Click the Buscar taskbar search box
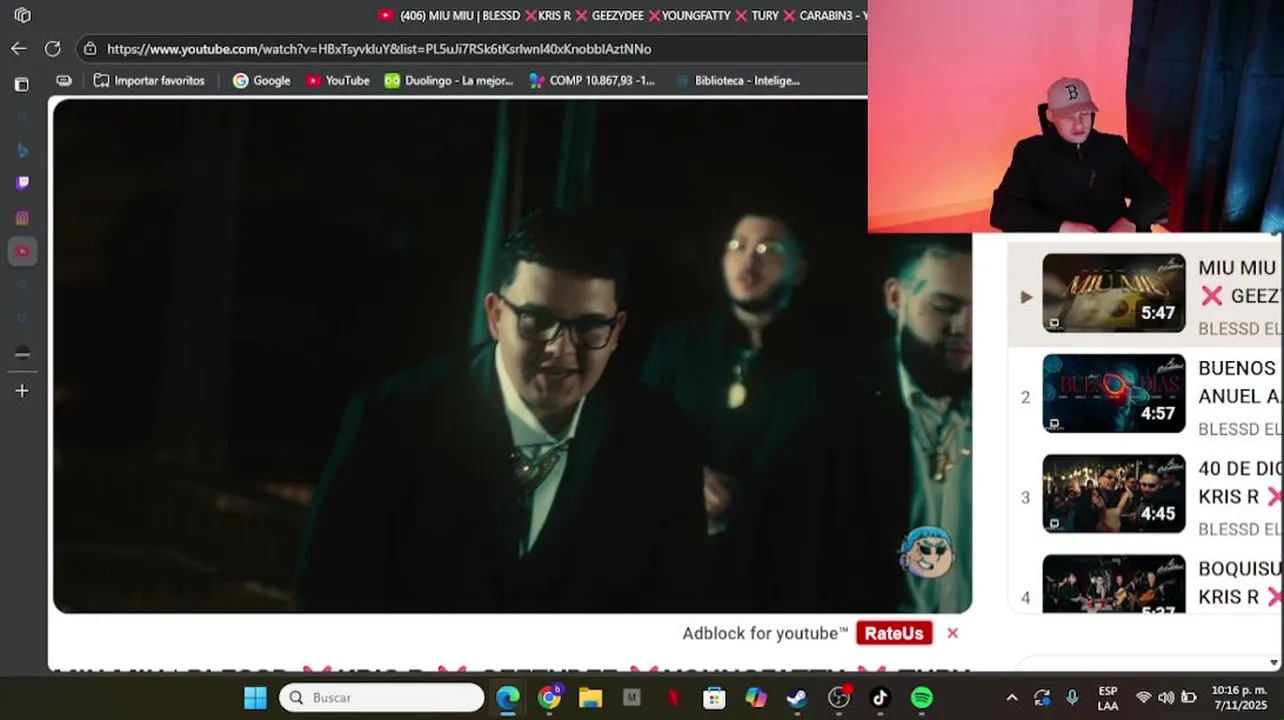The height and width of the screenshot is (720, 1284). pyautogui.click(x=381, y=697)
